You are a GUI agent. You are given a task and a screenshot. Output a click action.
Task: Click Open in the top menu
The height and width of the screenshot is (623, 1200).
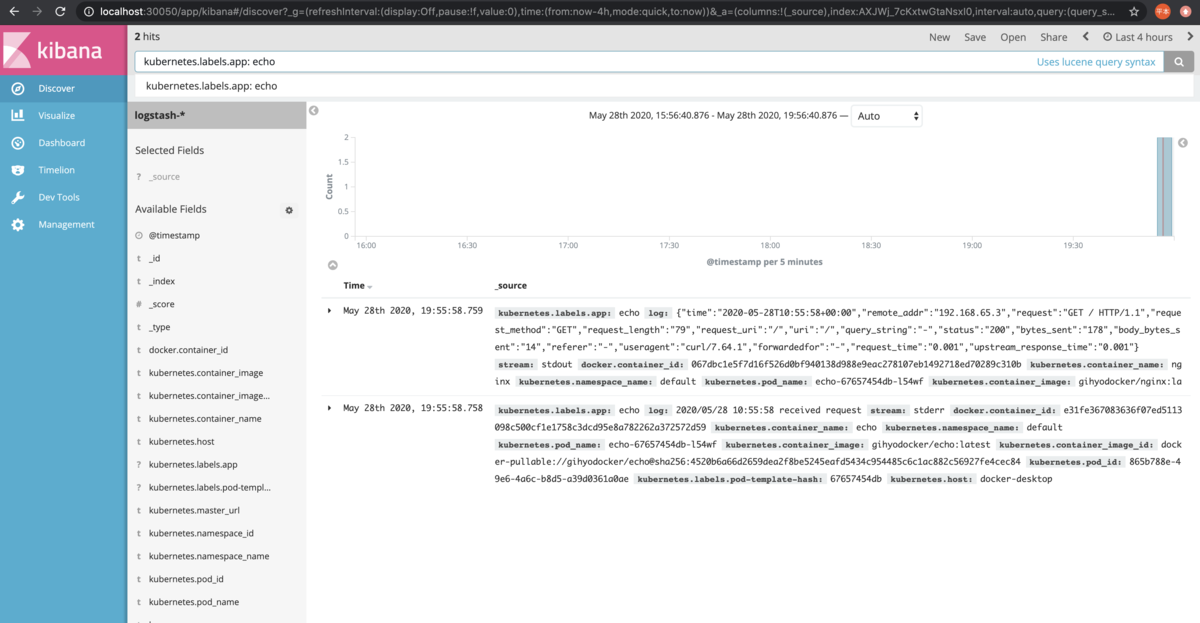(1013, 37)
